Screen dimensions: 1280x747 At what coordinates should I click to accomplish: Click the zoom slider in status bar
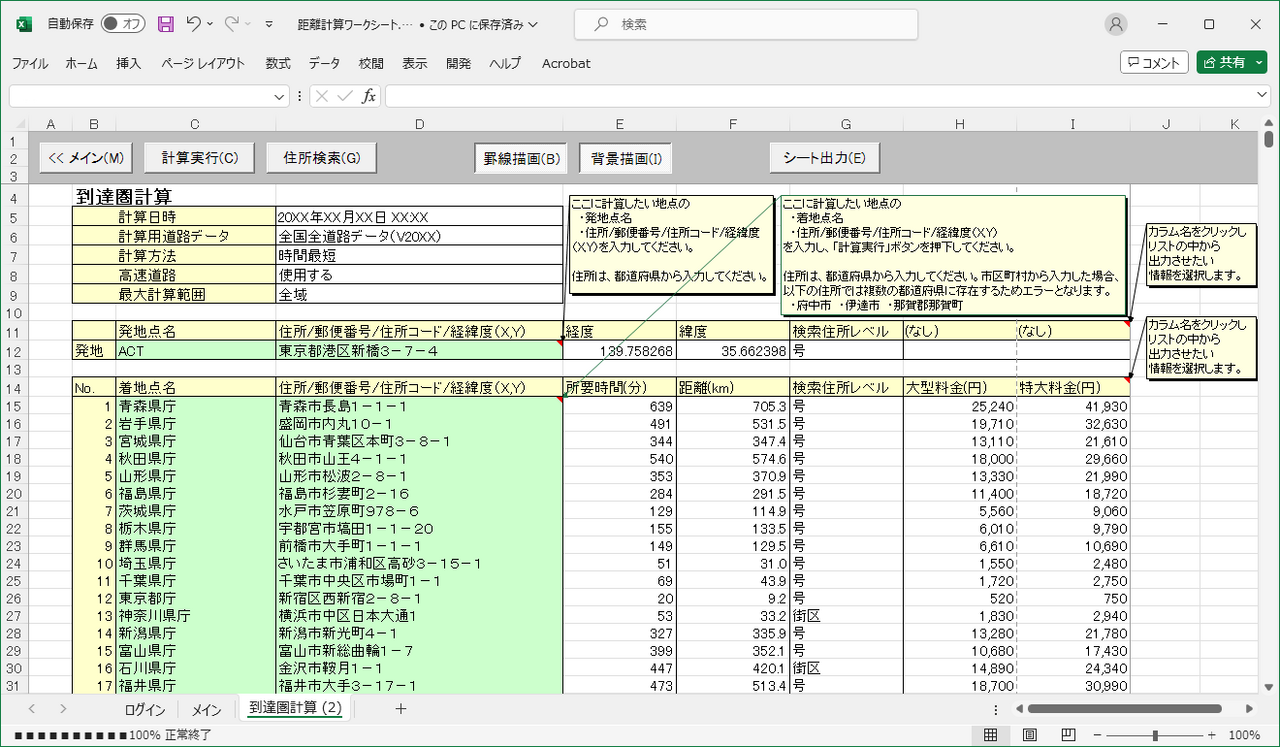tap(1155, 735)
